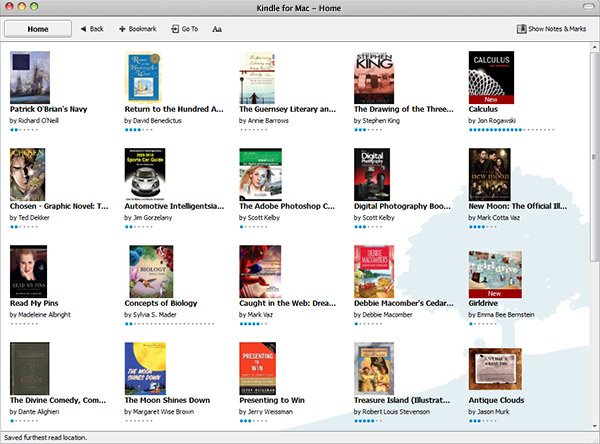Open the Aa font settings
The width and height of the screenshot is (600, 444).
217,29
